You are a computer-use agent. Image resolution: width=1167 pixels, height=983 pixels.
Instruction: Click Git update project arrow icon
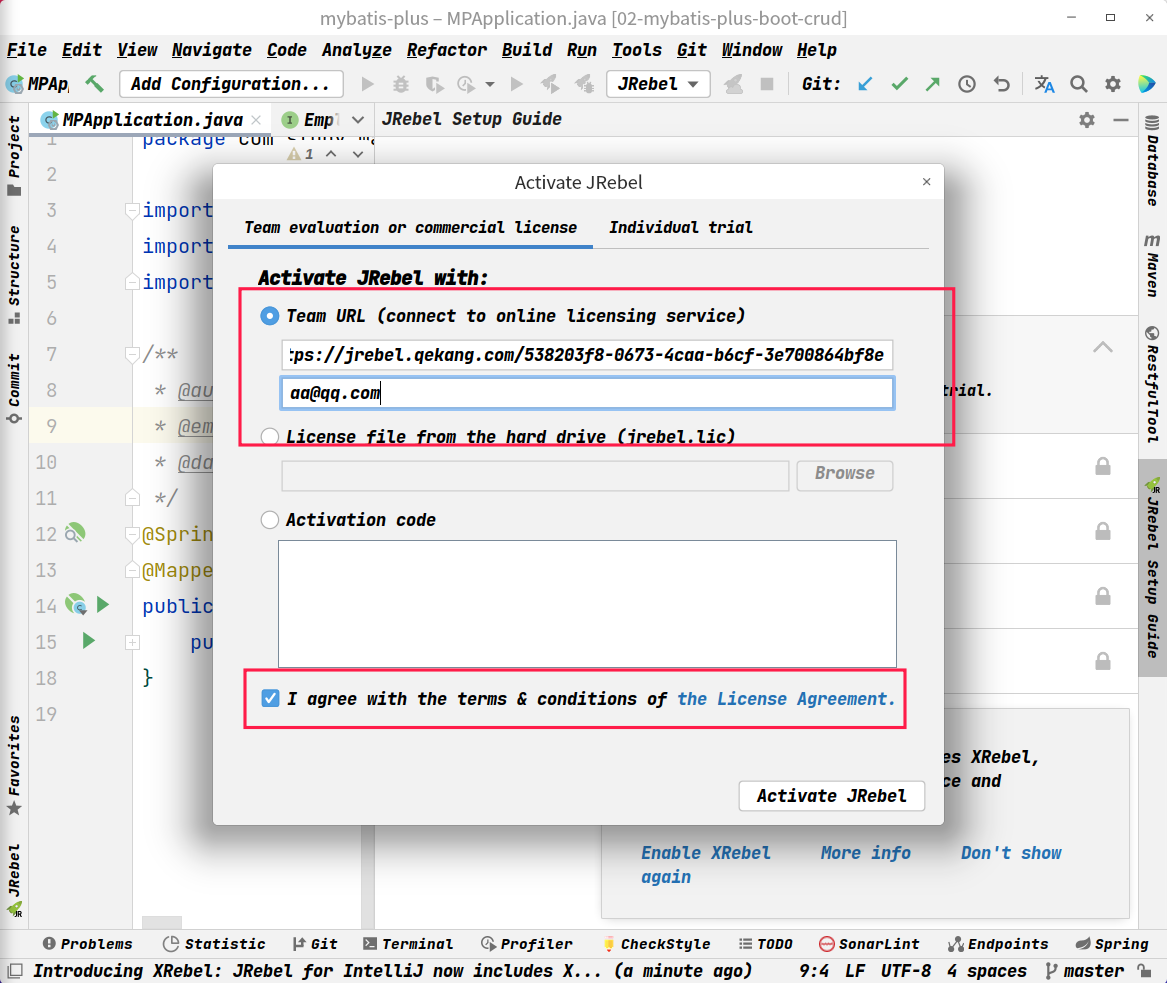[x=865, y=84]
